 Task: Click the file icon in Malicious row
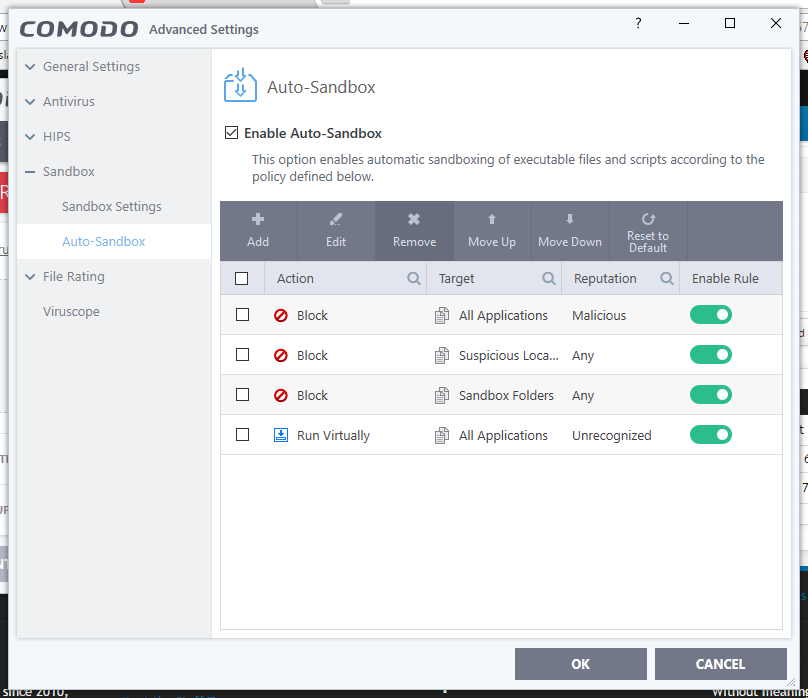[442, 315]
